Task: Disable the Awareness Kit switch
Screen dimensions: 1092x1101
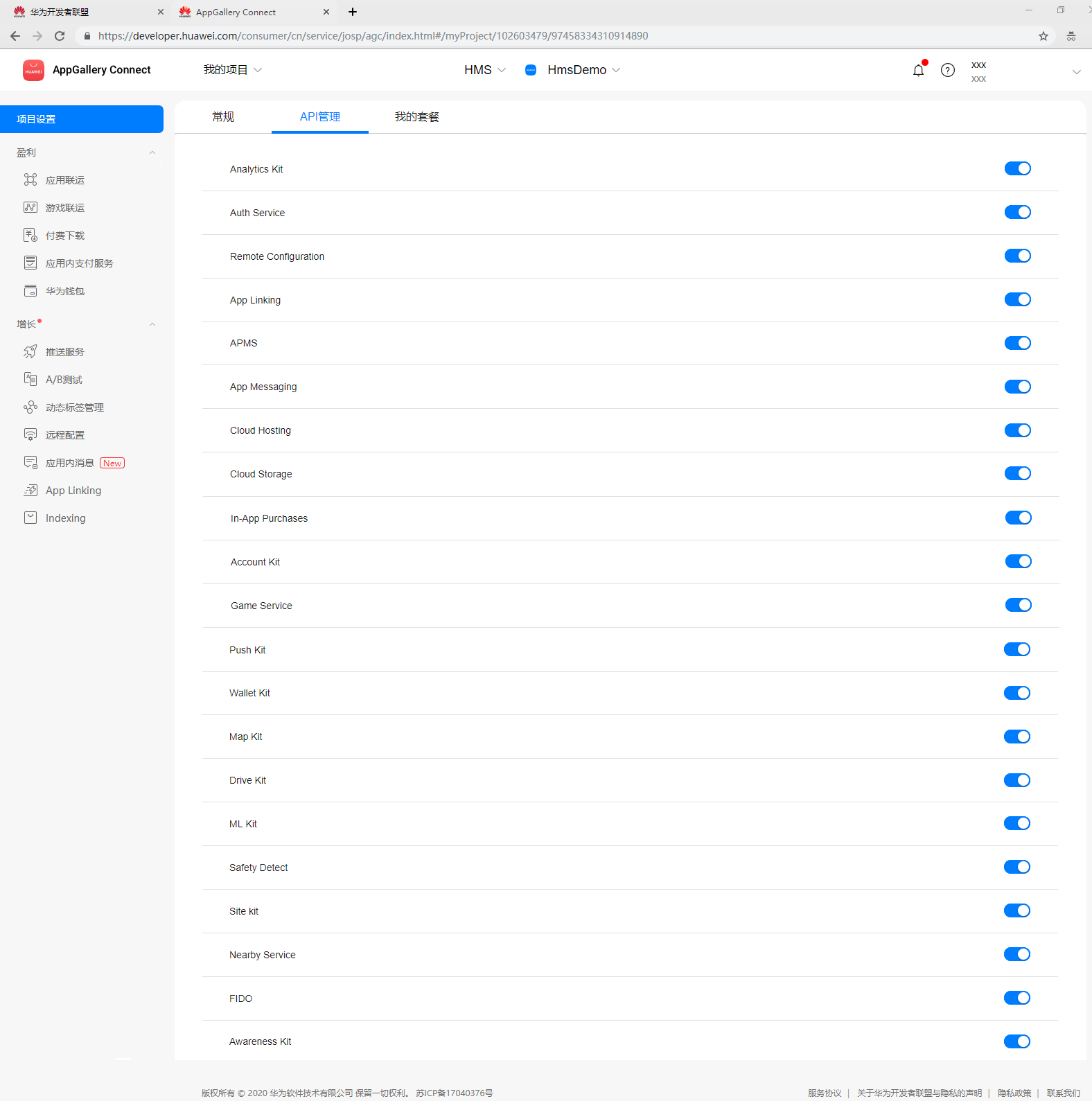Action: pos(1017,1042)
